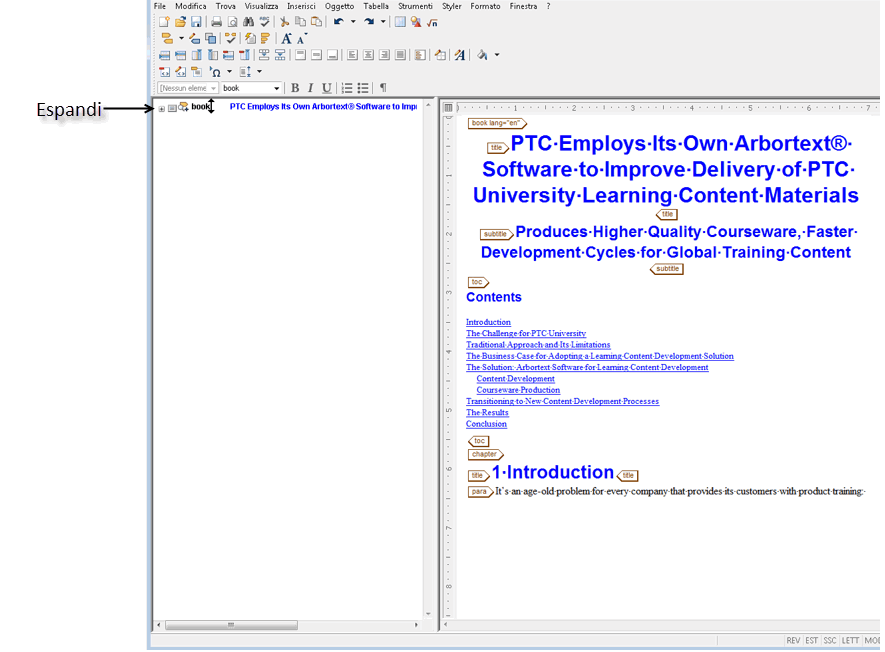Open the book element combo box
Screen dimensions: 885x652
pyautogui.click(x=251, y=88)
